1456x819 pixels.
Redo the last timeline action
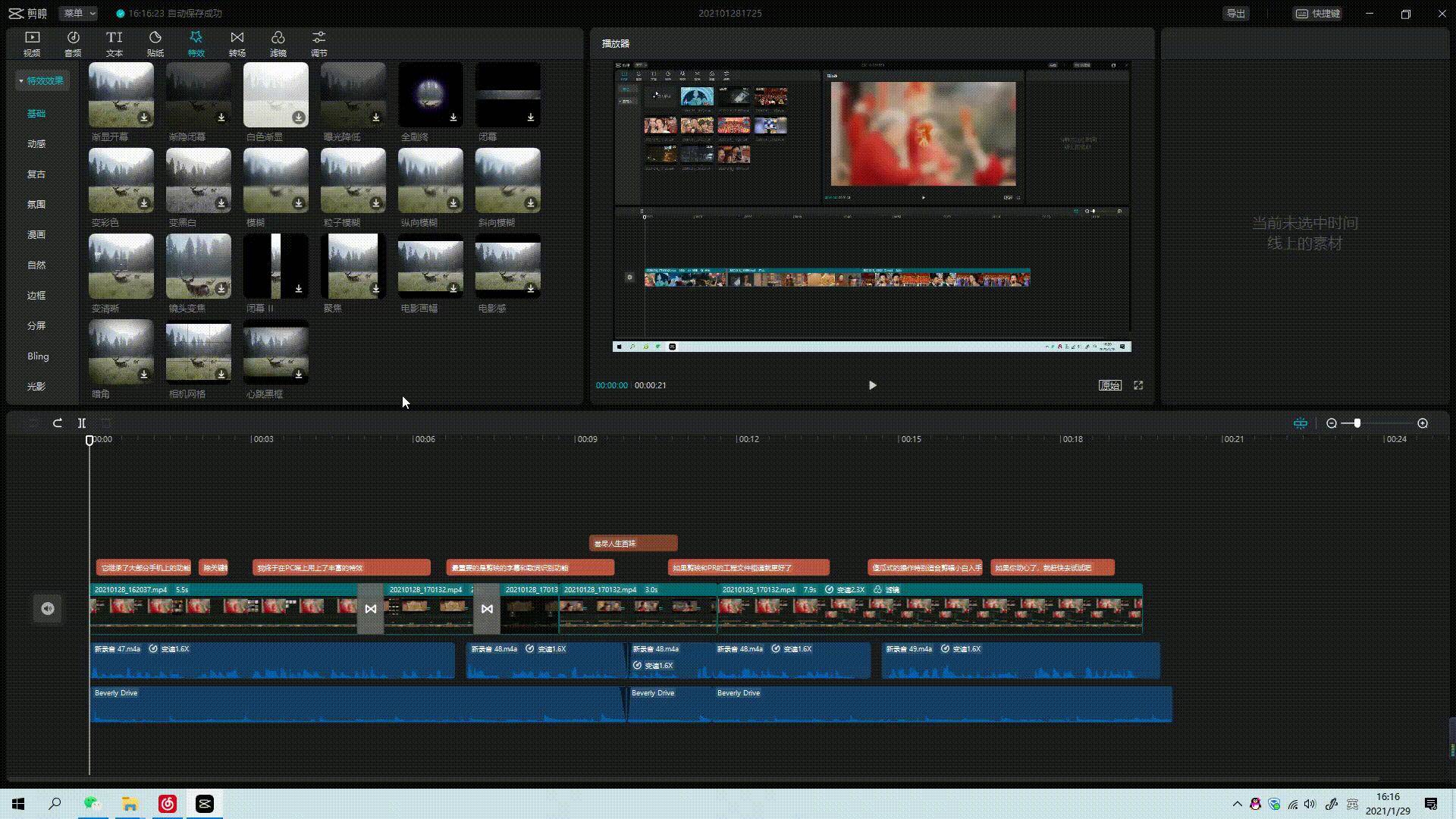point(58,423)
